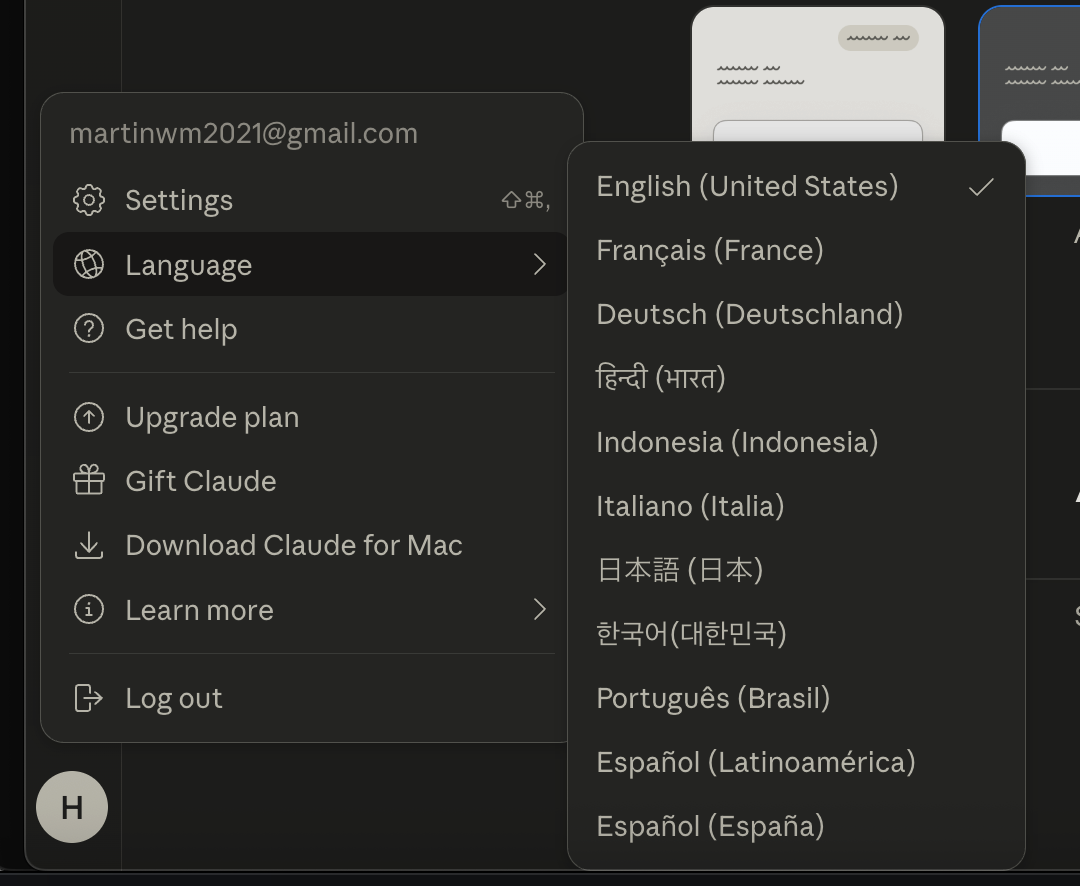Select Japanese 日本語 (日本) language
The height and width of the screenshot is (886, 1080).
click(796, 570)
